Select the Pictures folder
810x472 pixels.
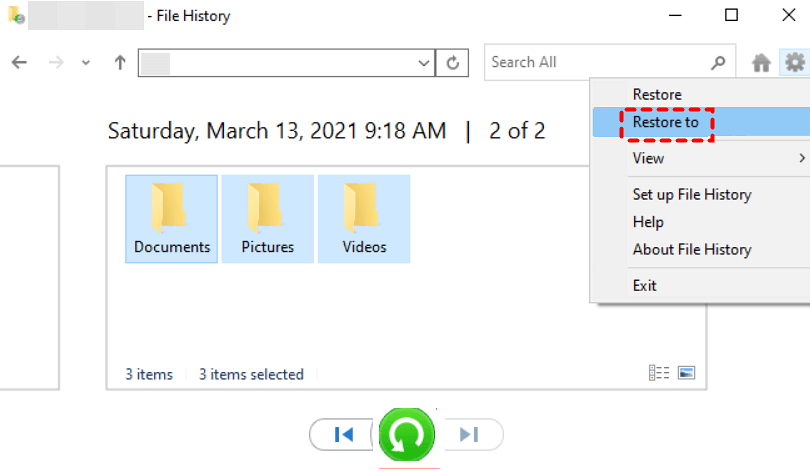tap(268, 219)
